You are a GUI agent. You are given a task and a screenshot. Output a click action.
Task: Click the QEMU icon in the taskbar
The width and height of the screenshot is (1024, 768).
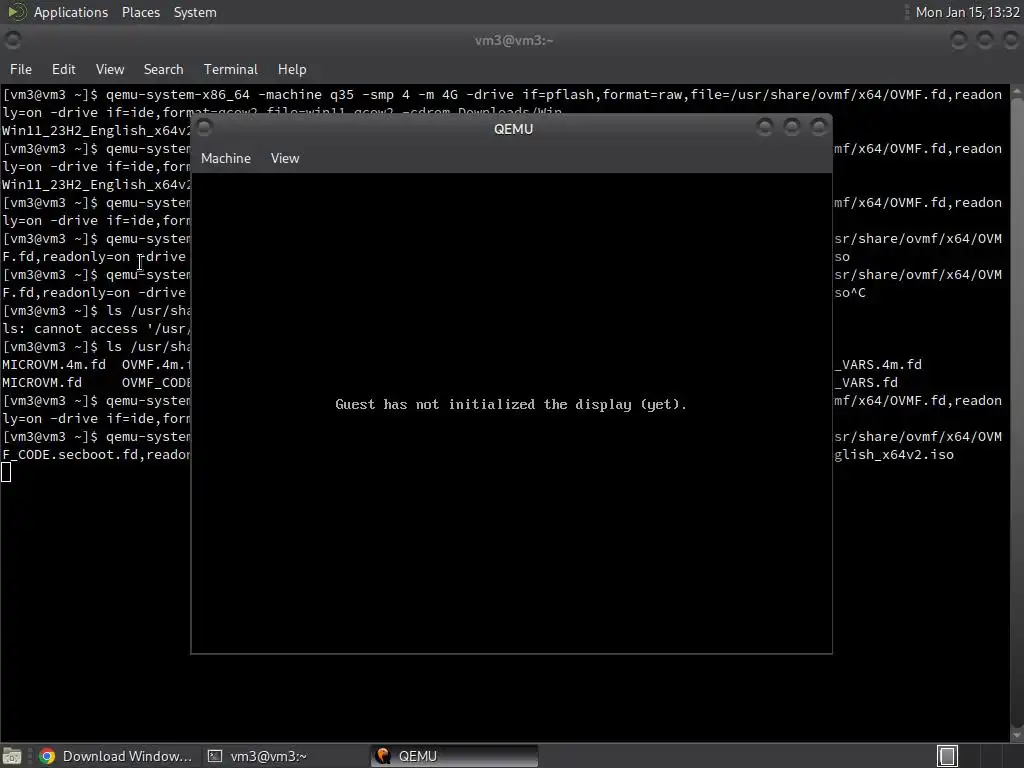coord(383,756)
